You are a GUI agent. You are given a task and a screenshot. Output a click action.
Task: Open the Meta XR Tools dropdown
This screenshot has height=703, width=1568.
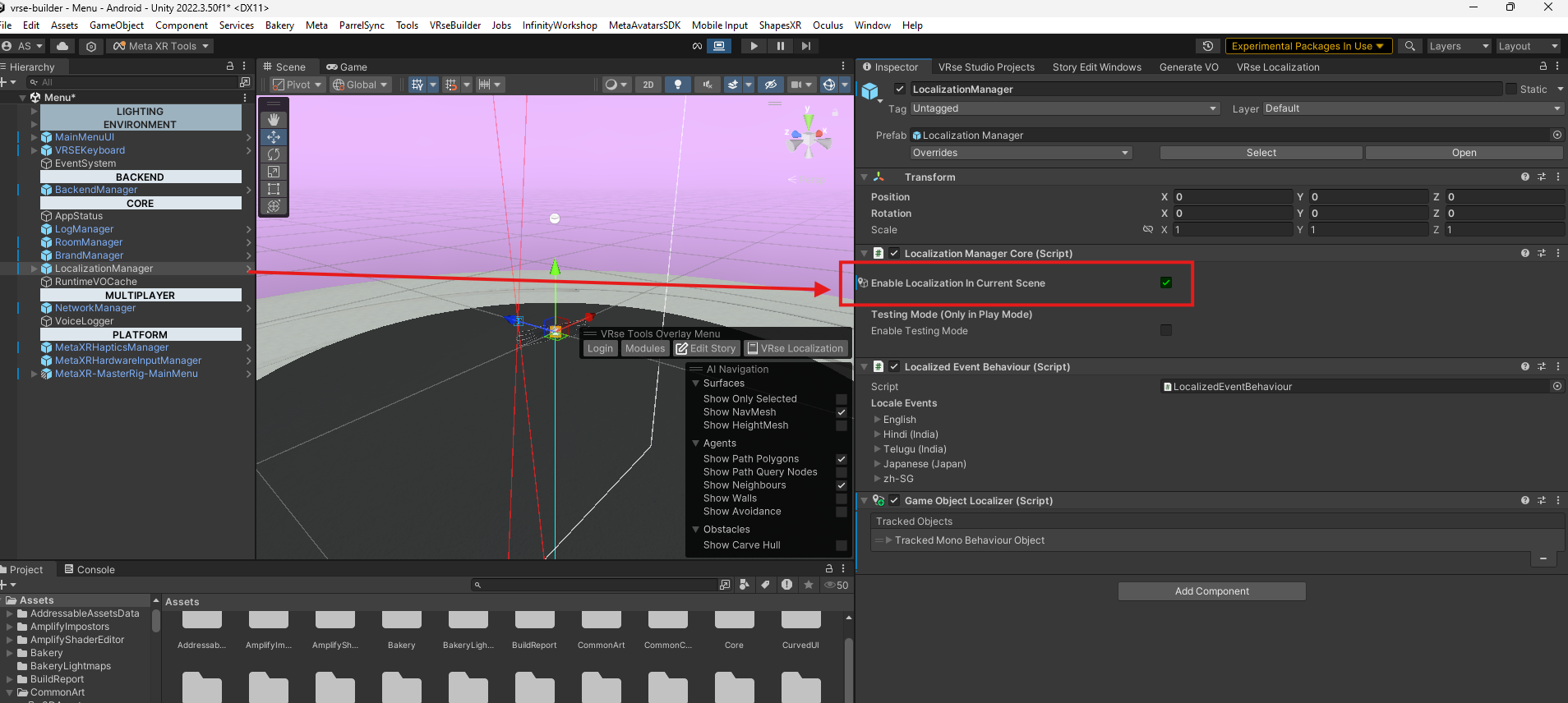[x=161, y=46]
